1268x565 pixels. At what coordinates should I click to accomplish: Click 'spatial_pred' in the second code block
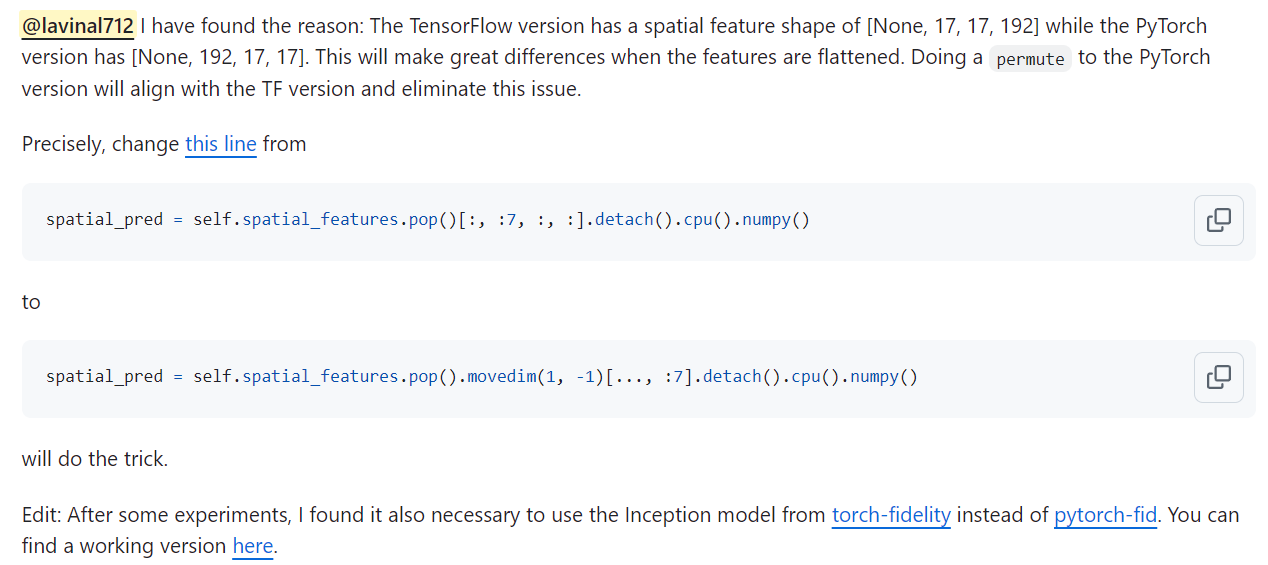coord(104,377)
